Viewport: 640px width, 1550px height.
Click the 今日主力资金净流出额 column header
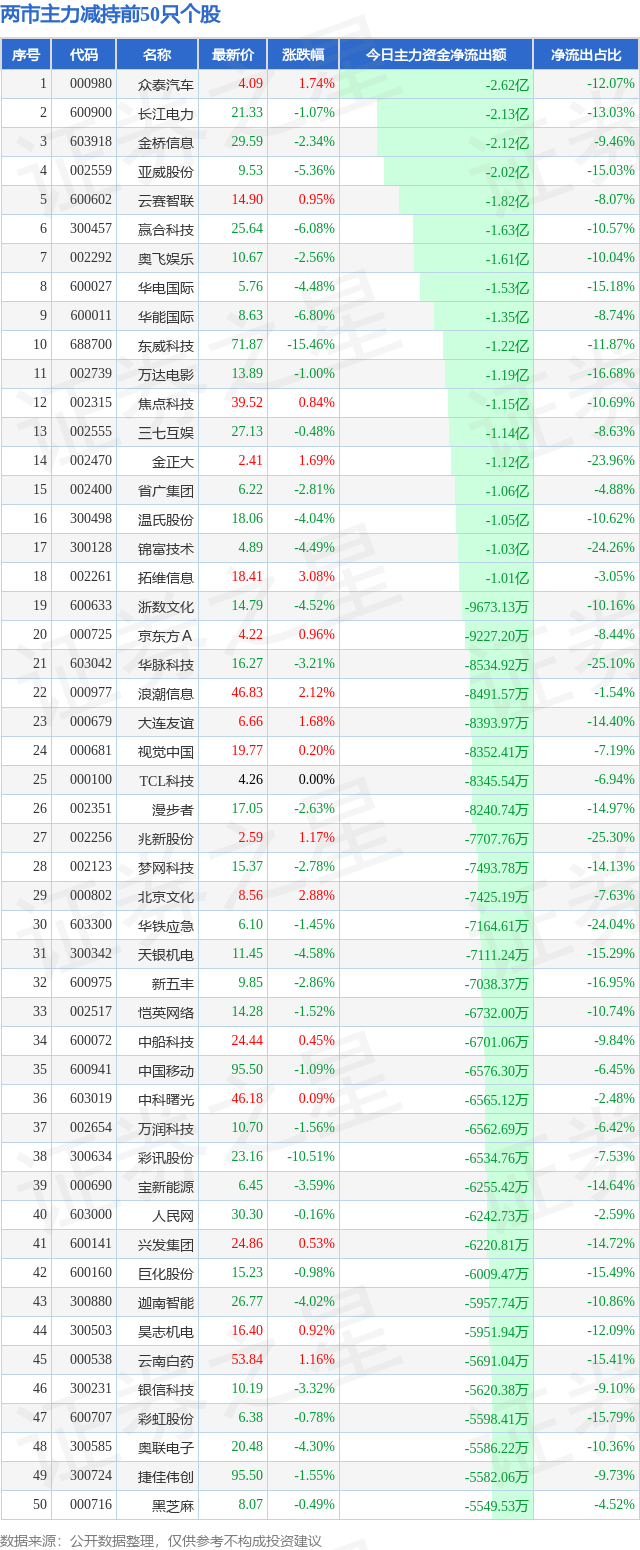[x=436, y=54]
